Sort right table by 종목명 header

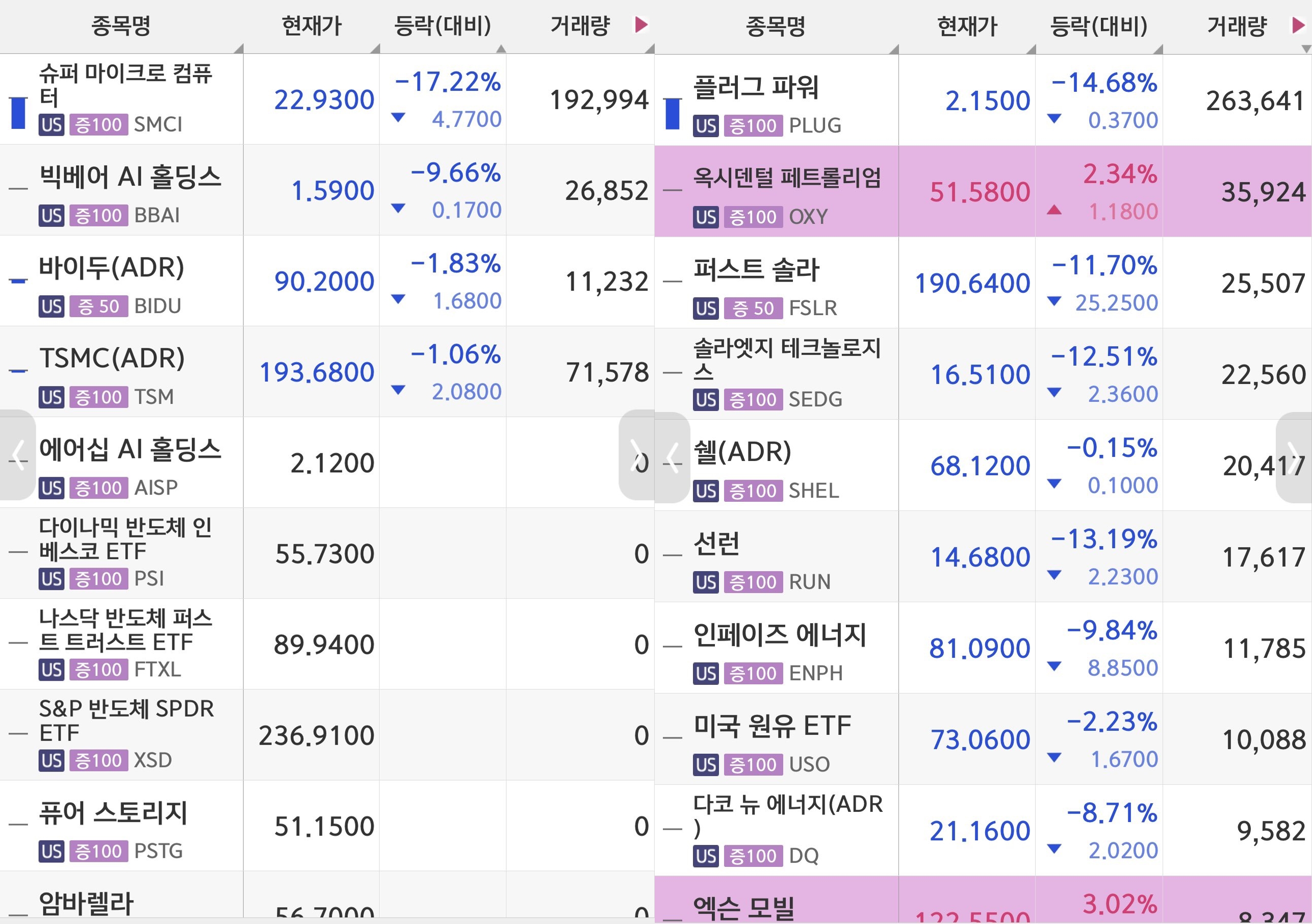coord(776,27)
